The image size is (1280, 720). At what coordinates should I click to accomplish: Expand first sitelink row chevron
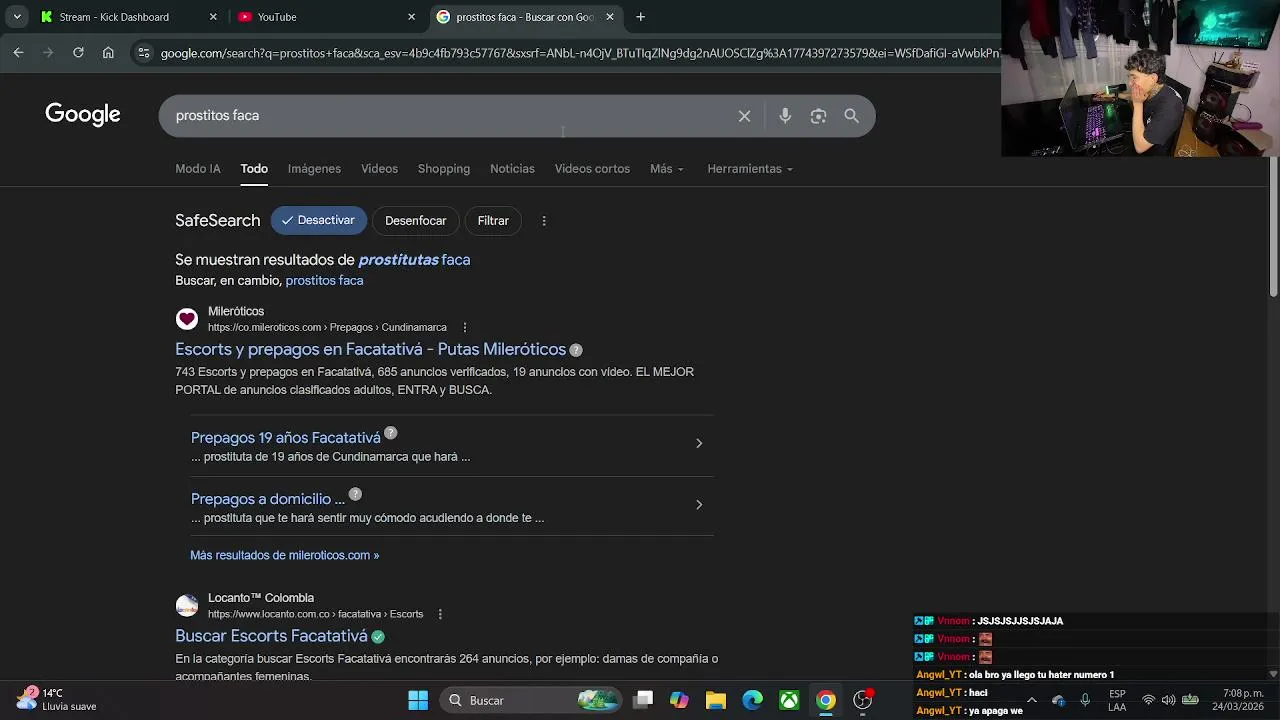click(699, 443)
